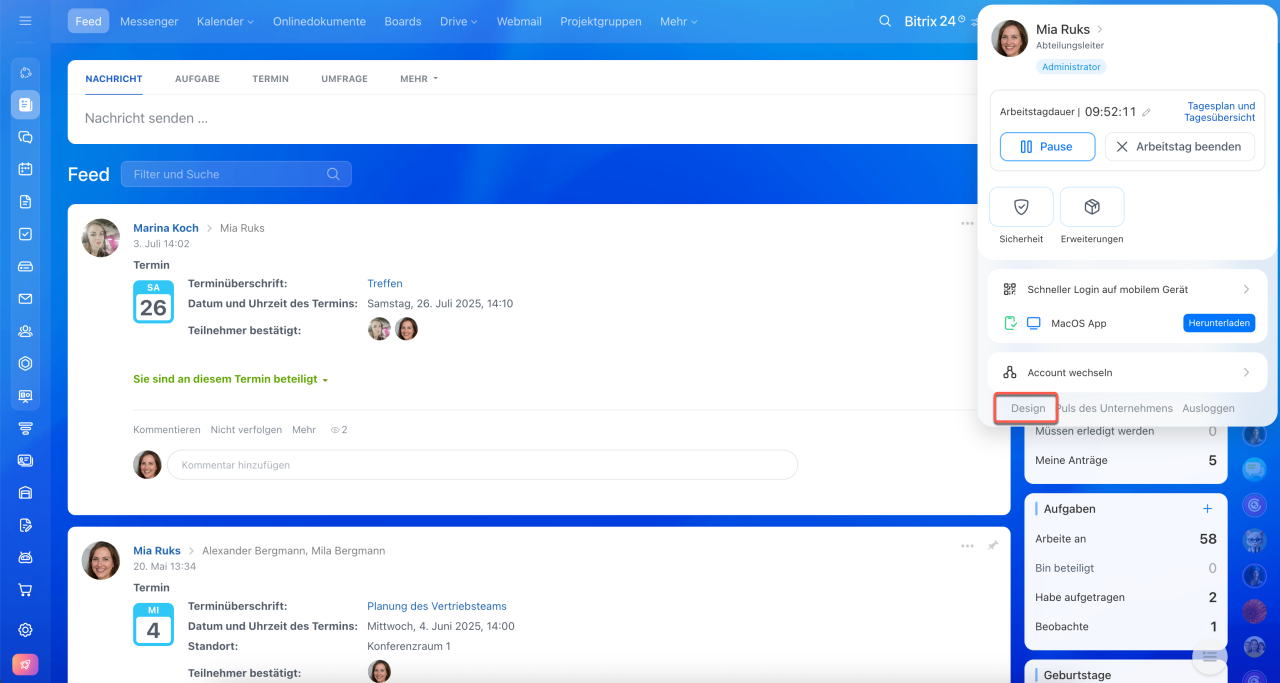Screen dimensions: 1280x683
Task: Expand the MEHR dropdown in post composer
Action: tap(419, 79)
